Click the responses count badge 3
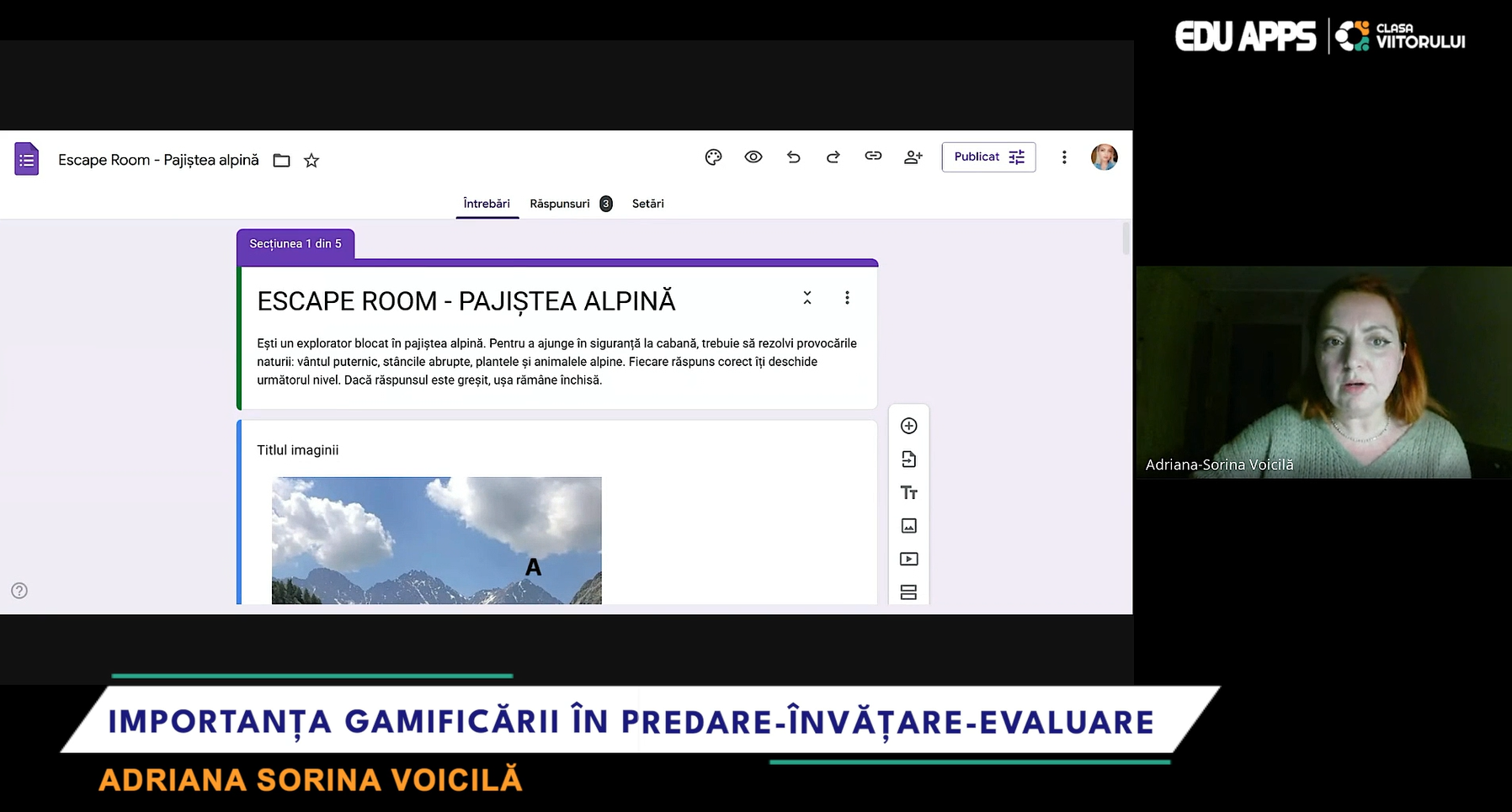 pyautogui.click(x=606, y=204)
